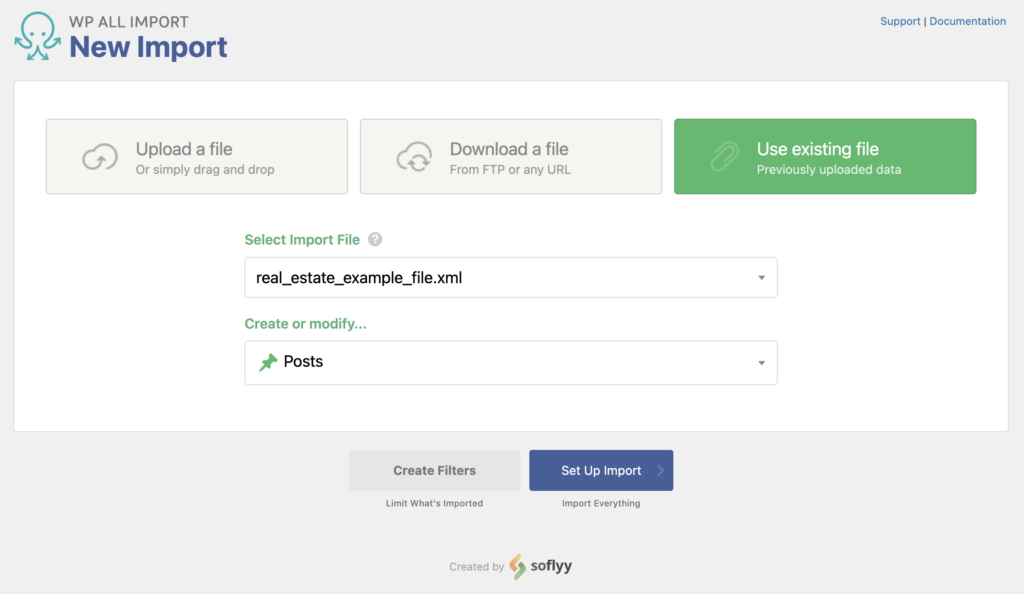
Task: Click the New Import heading
Action: tap(150, 47)
